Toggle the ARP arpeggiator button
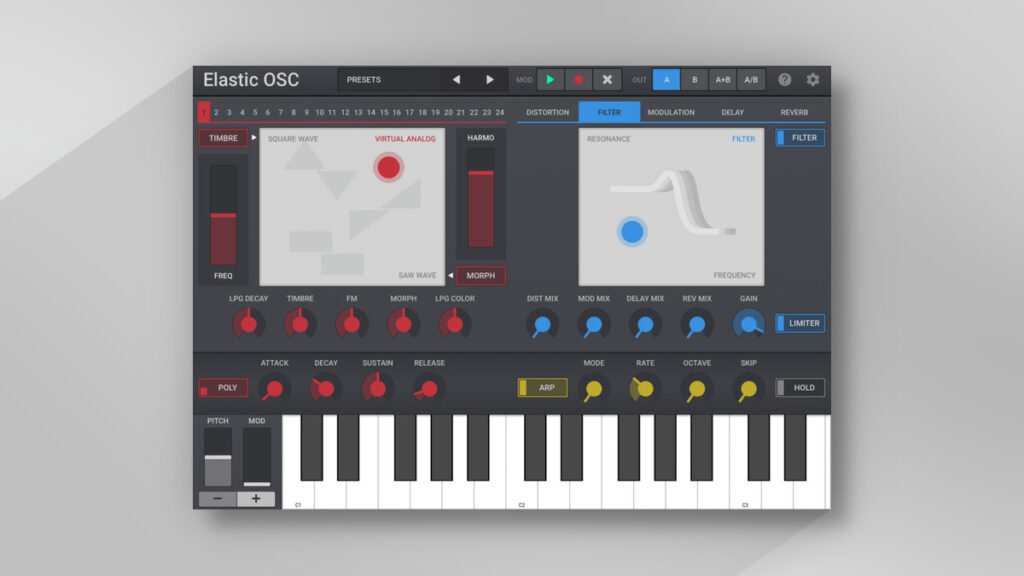This screenshot has width=1024, height=576. pos(543,388)
